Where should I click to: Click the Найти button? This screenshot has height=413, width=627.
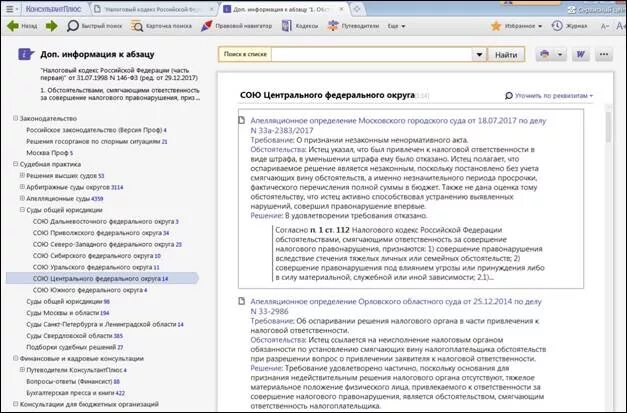coord(506,55)
